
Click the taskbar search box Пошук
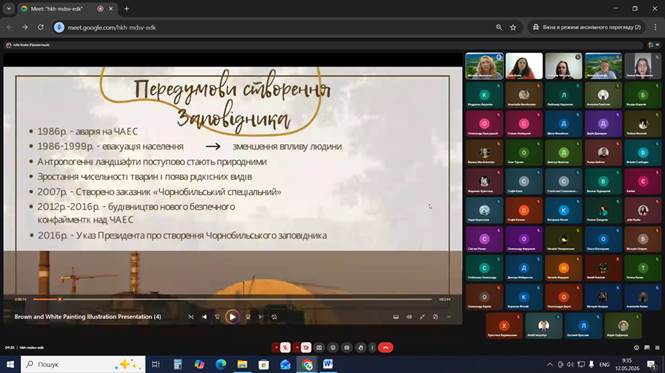pos(83,365)
